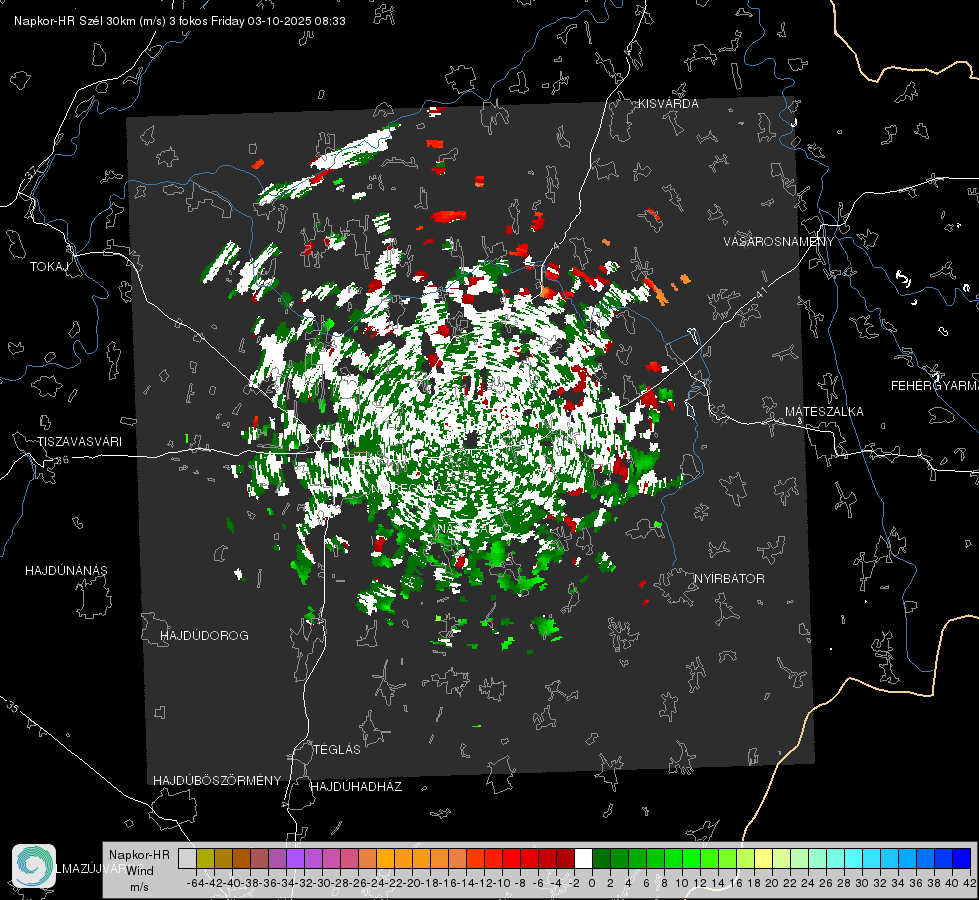Click the MÁTÉSZALKA town label
The image size is (979, 900).
(x=824, y=412)
